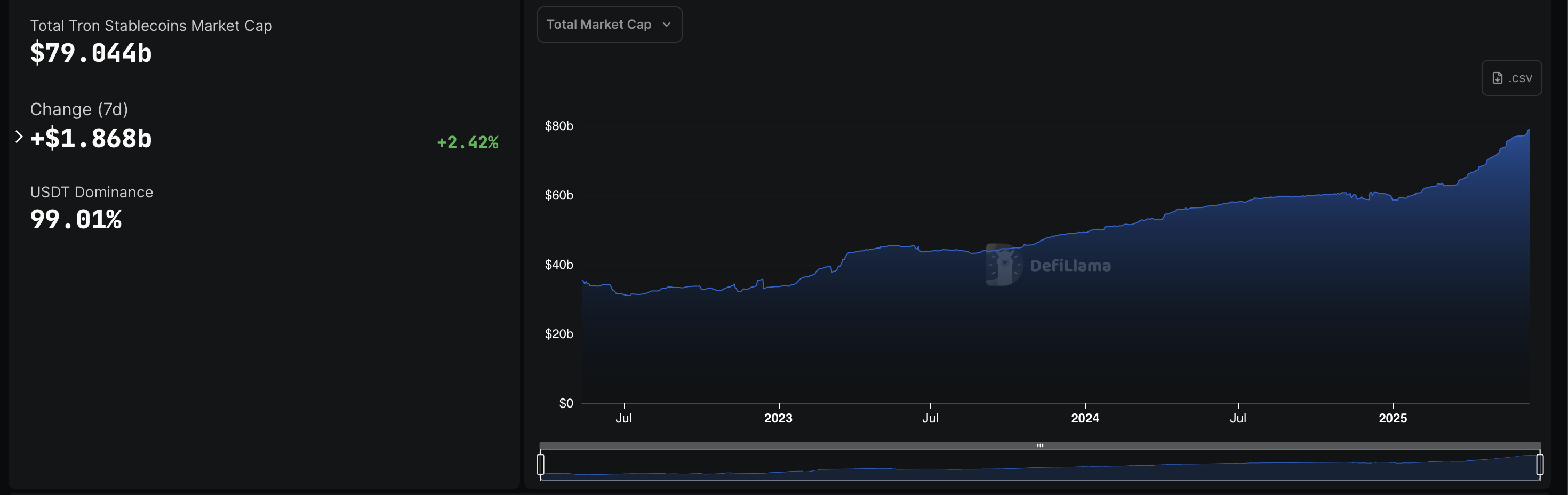Image resolution: width=1568 pixels, height=495 pixels.
Task: Expand the Change (7d) chevron arrow
Action: coord(19,137)
